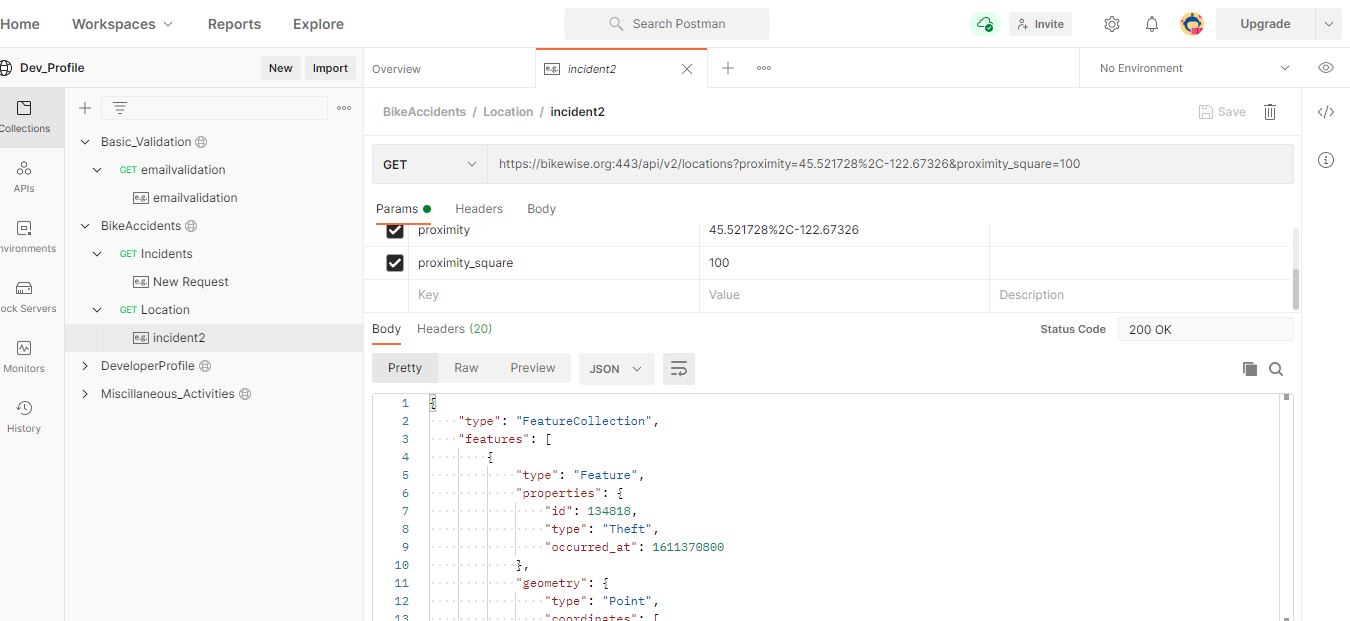Open the JSON format dropdown
The width and height of the screenshot is (1350, 621).
pos(616,368)
